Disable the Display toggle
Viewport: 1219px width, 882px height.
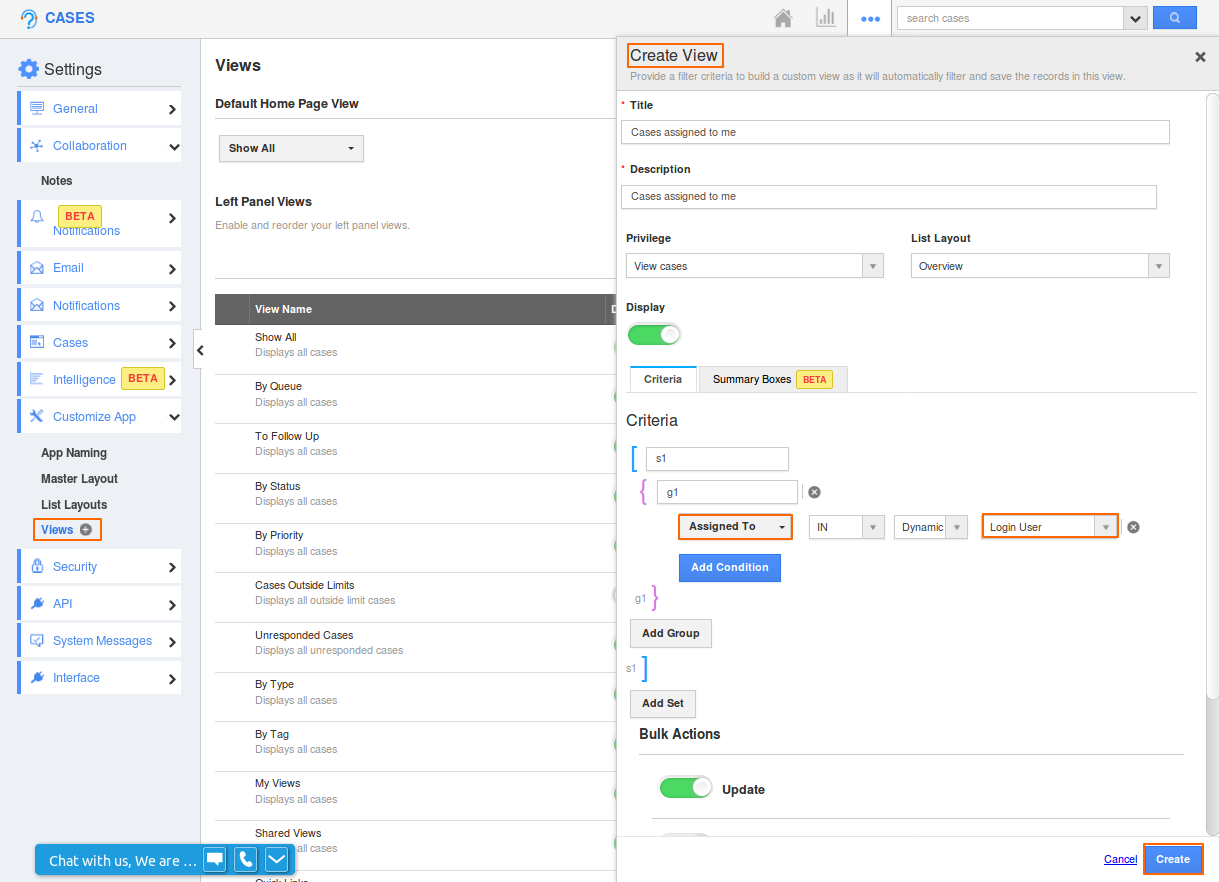click(x=654, y=334)
